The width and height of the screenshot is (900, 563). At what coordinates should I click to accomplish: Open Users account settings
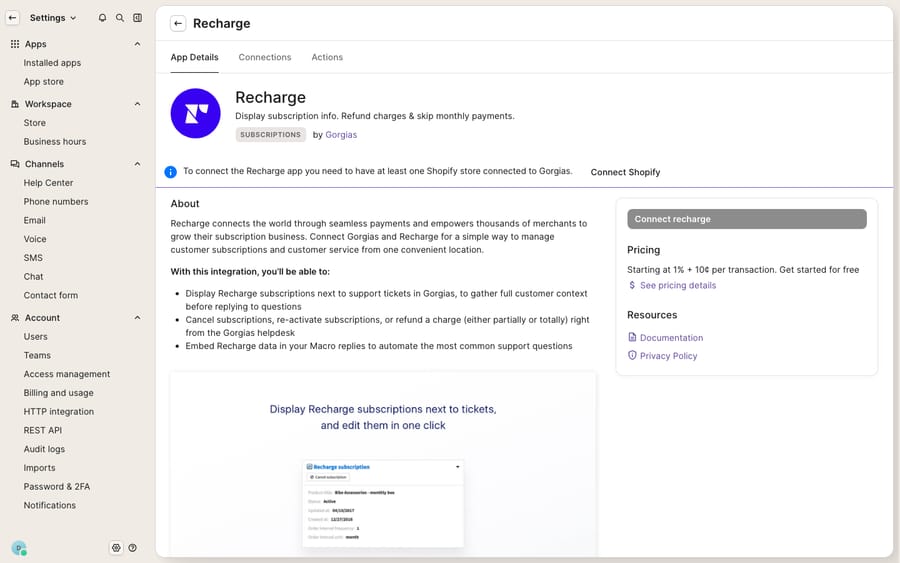pyautogui.click(x=36, y=337)
